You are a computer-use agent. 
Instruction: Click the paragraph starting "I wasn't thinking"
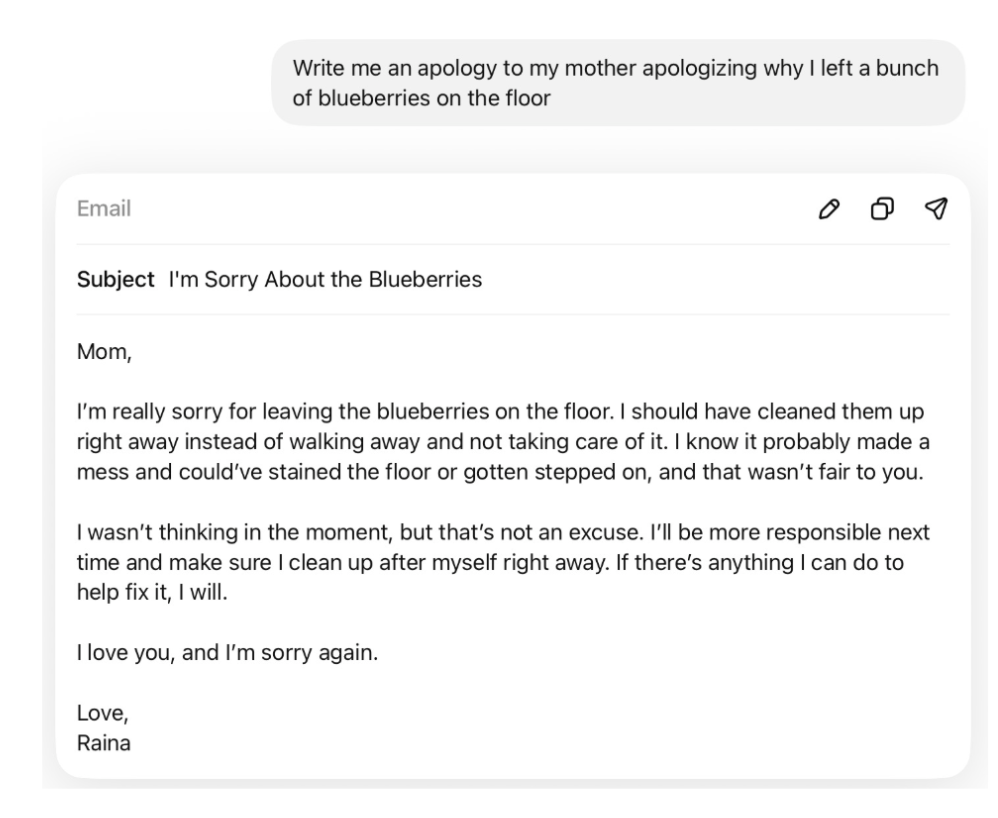(503, 562)
